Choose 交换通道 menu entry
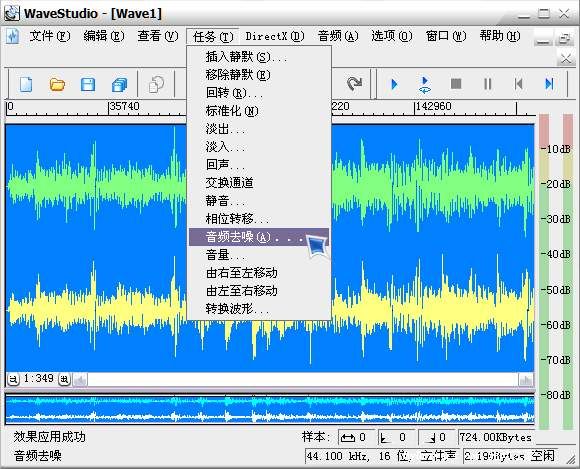The width and height of the screenshot is (580, 469). pyautogui.click(x=259, y=183)
